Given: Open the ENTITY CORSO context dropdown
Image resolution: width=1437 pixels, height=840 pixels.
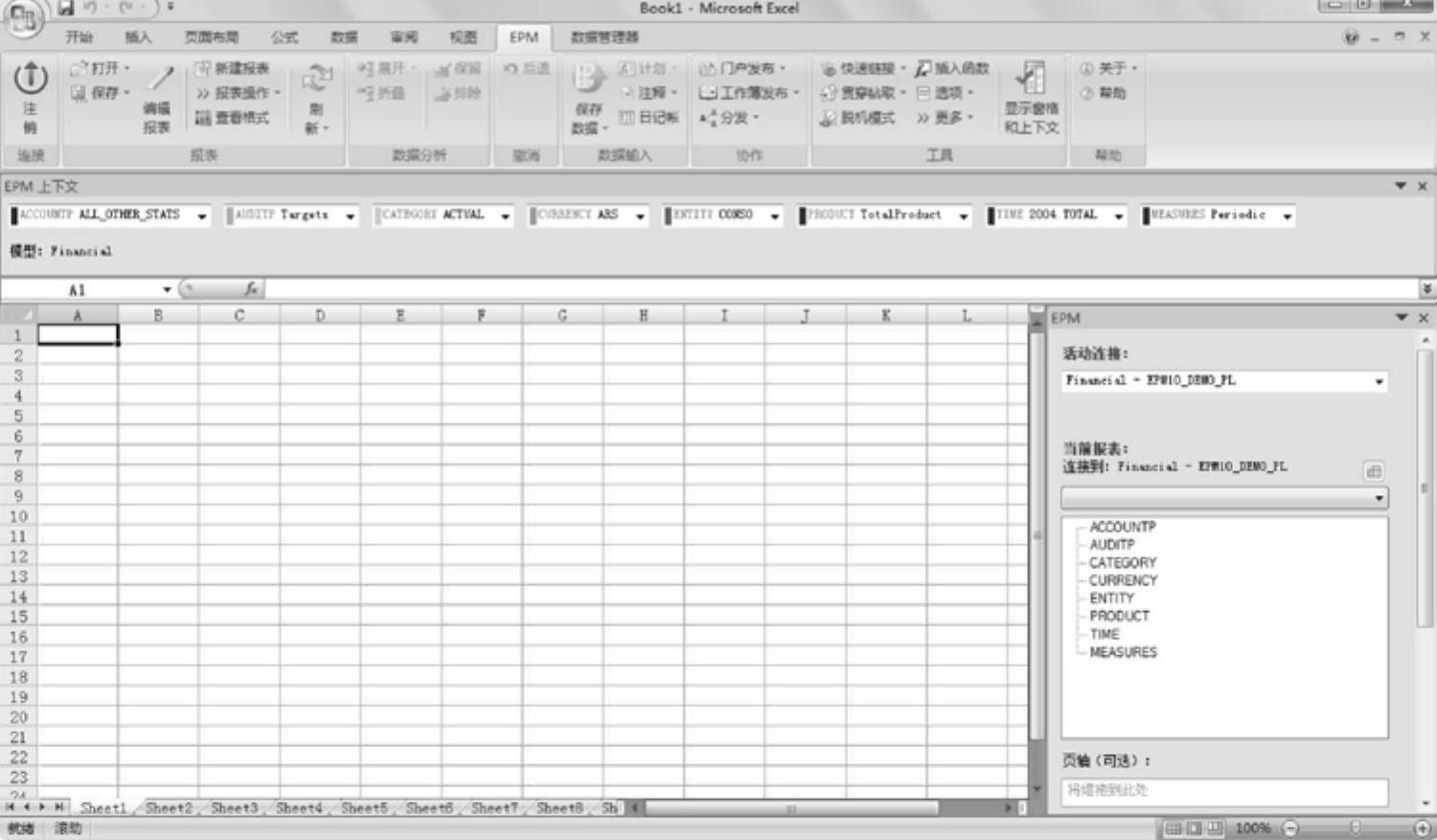Looking at the screenshot, I should pyautogui.click(x=775, y=216).
